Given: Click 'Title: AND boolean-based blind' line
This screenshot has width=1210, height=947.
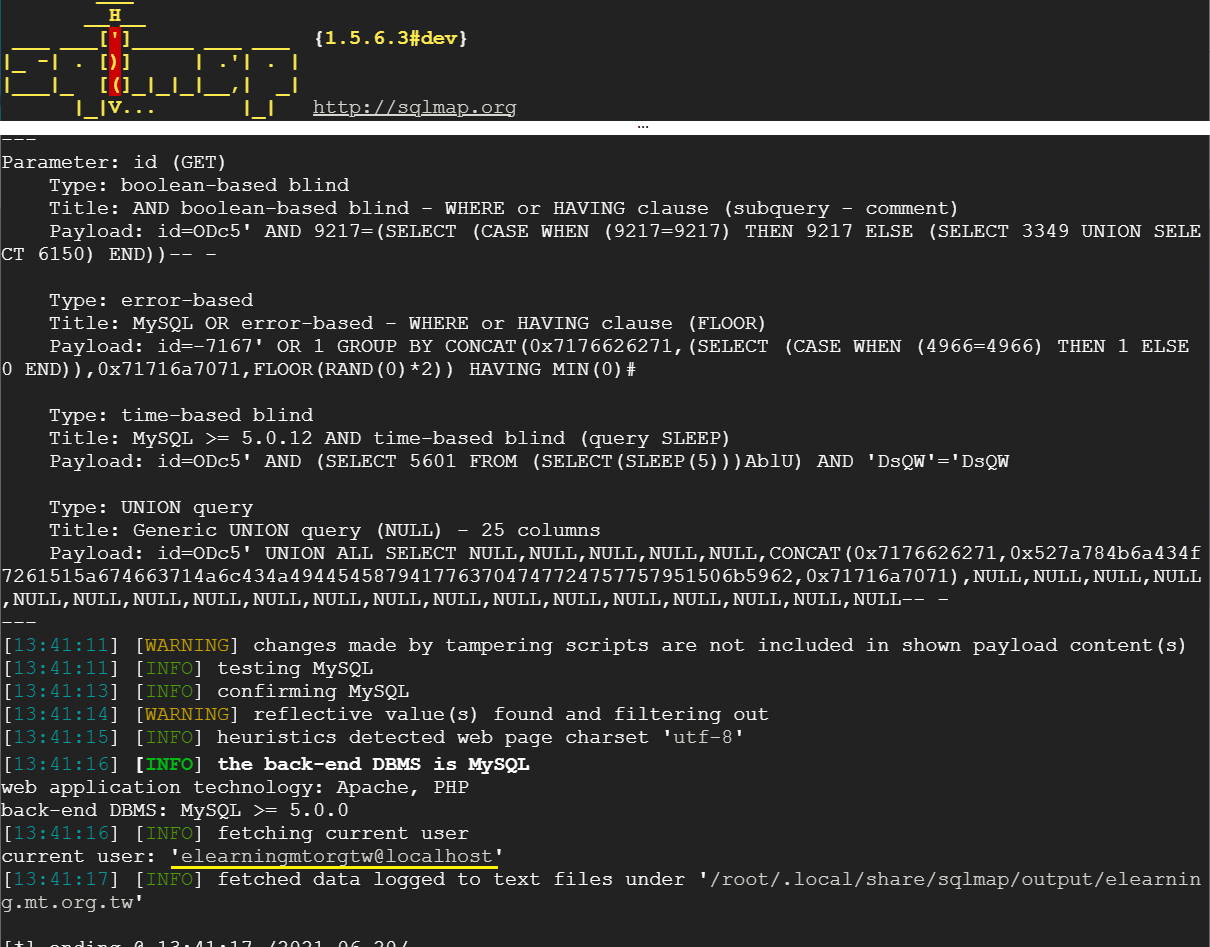Looking at the screenshot, I should pos(503,208).
